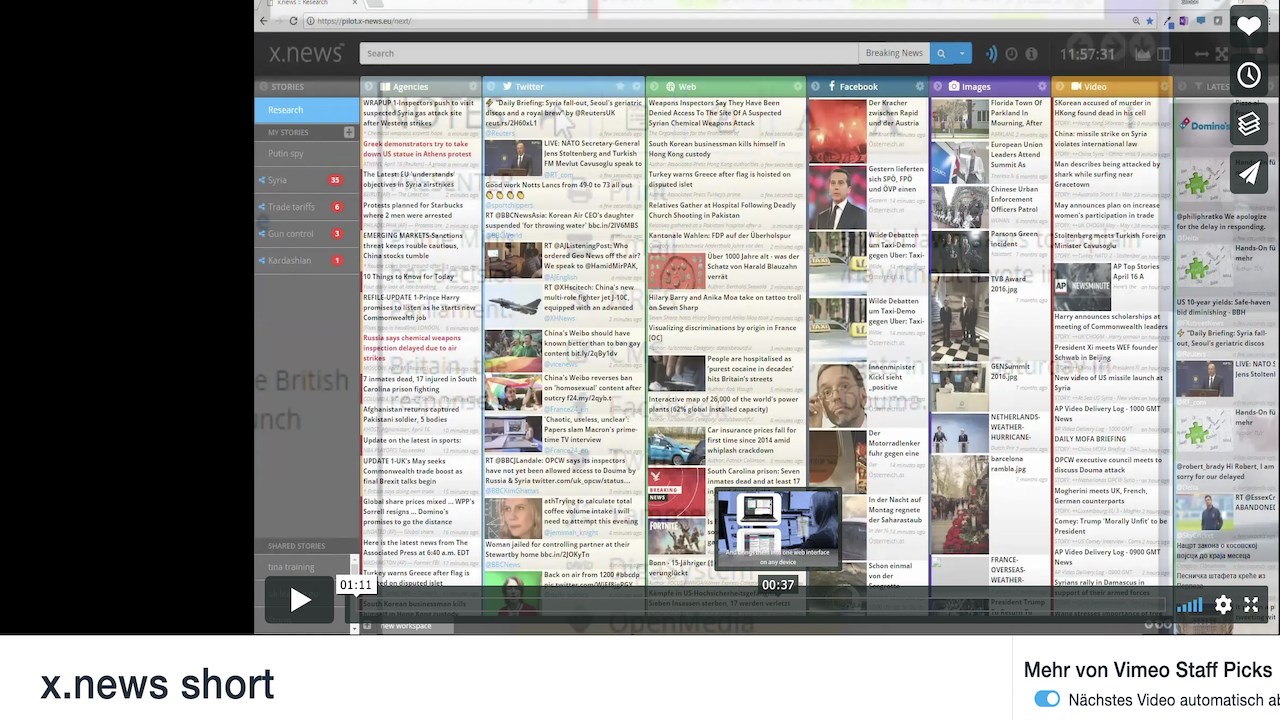The image size is (1280, 720).
Task: Open 'SKorean accused of murder in HKong' video item
Action: [x=1103, y=108]
